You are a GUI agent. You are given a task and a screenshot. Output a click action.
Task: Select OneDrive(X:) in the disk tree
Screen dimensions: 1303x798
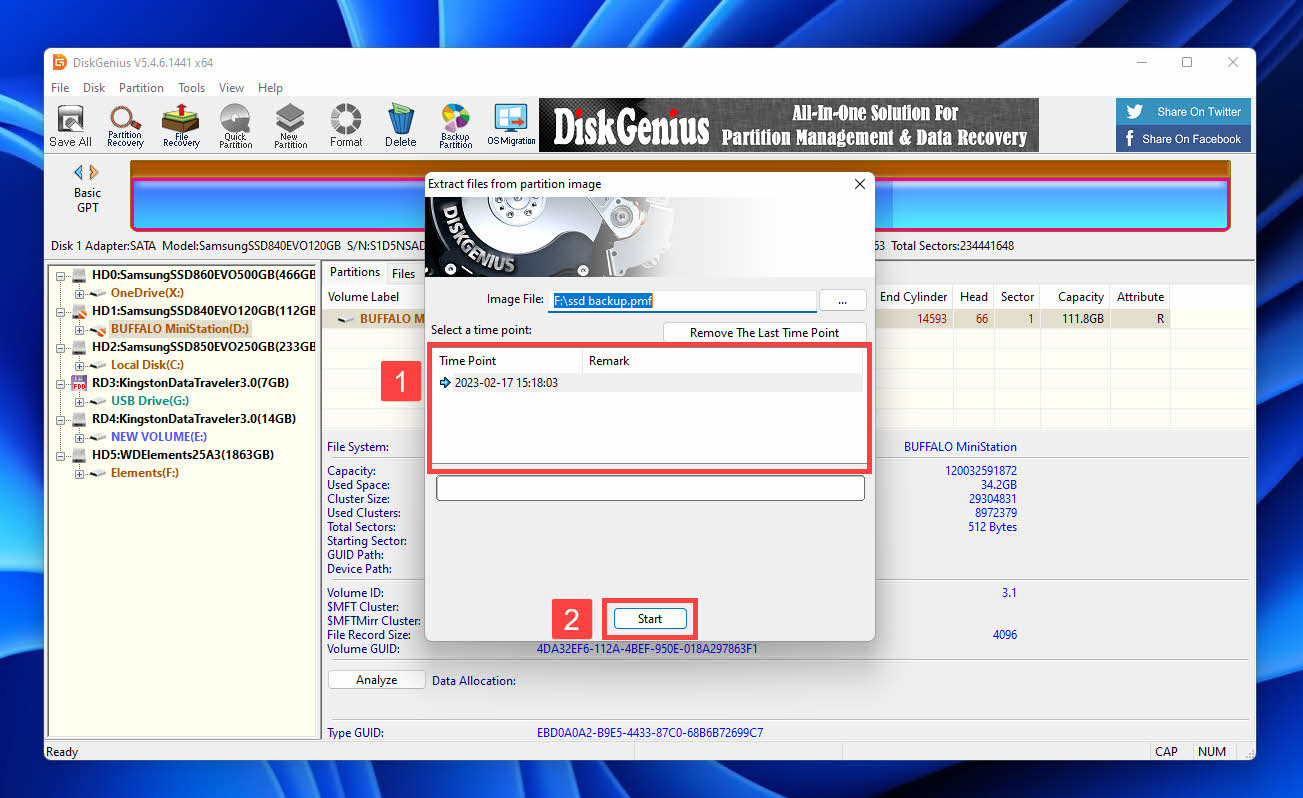pyautogui.click(x=147, y=293)
